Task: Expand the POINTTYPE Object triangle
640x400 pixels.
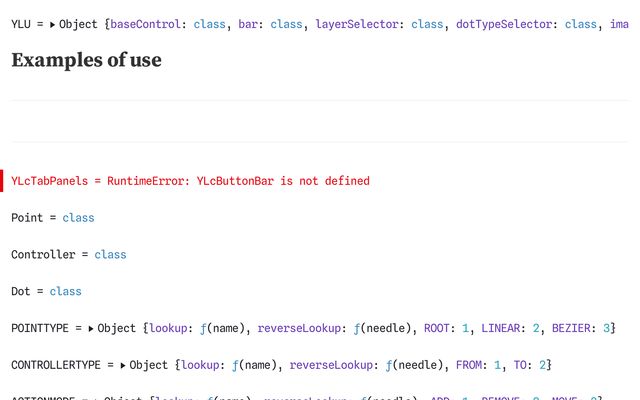Action: click(x=91, y=329)
